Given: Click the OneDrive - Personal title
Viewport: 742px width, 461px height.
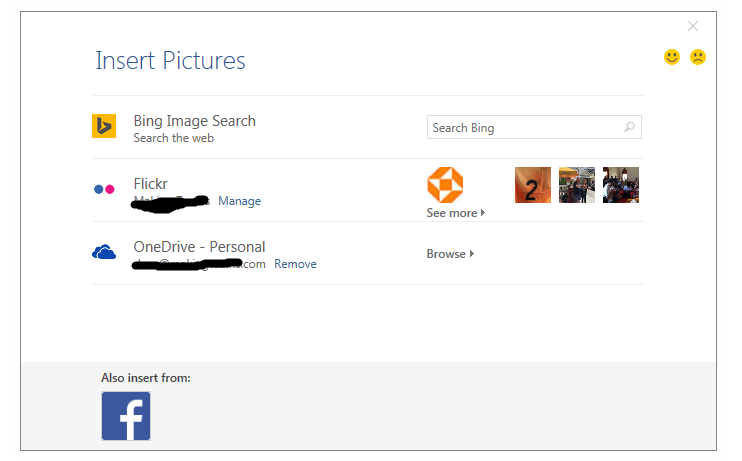Looking at the screenshot, I should coord(199,247).
